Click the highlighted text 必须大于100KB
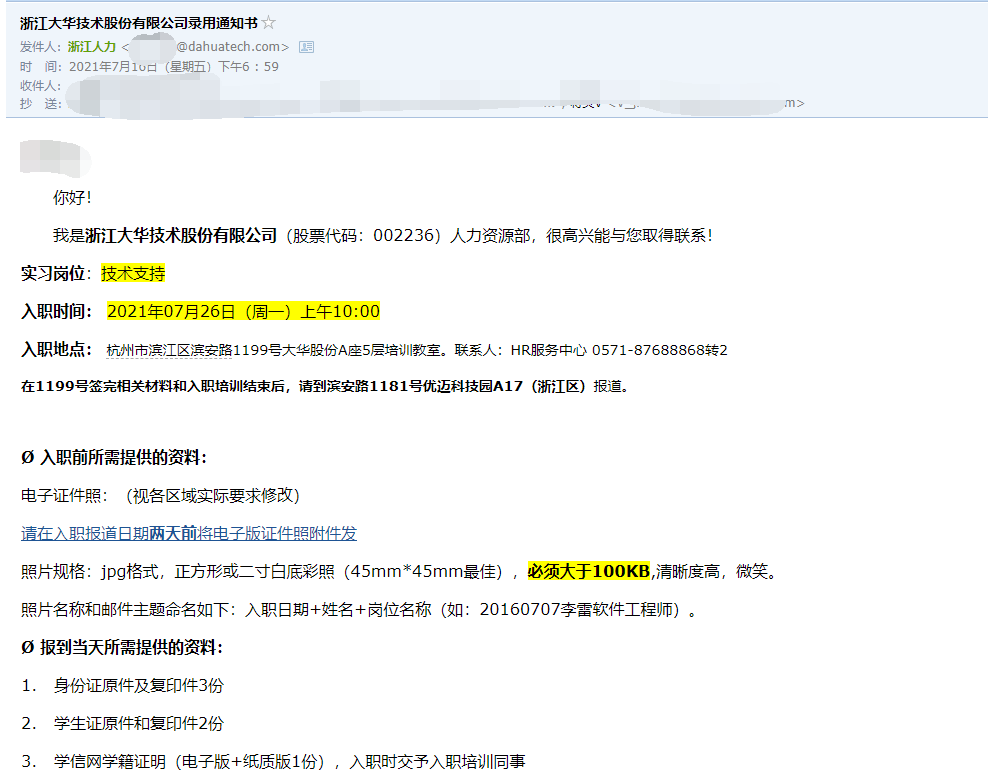 coord(589,572)
